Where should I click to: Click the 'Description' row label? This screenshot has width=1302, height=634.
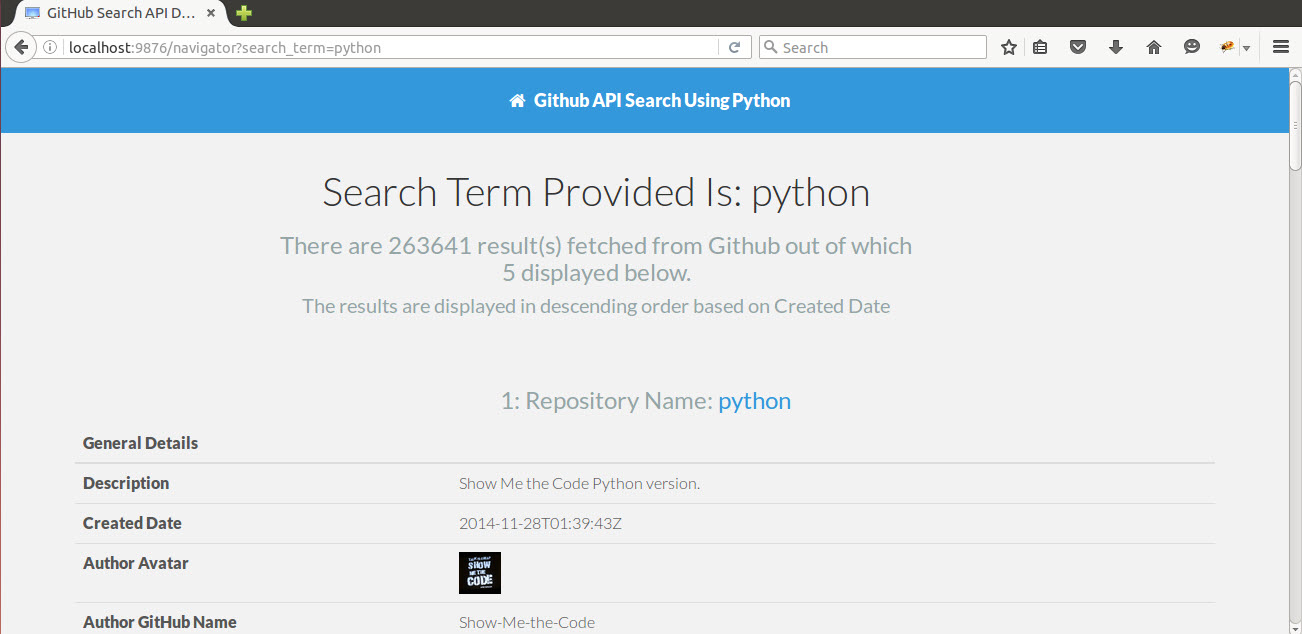pyautogui.click(x=126, y=483)
